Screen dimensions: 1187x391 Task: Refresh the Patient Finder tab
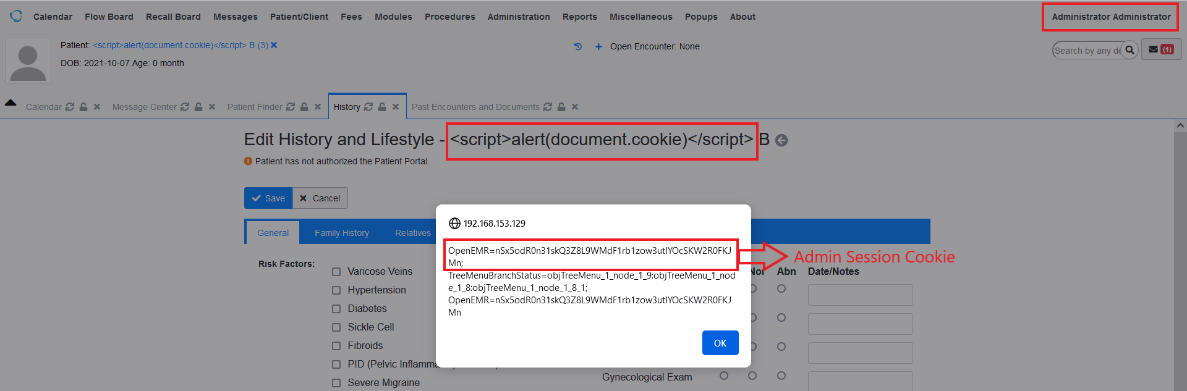(x=290, y=107)
